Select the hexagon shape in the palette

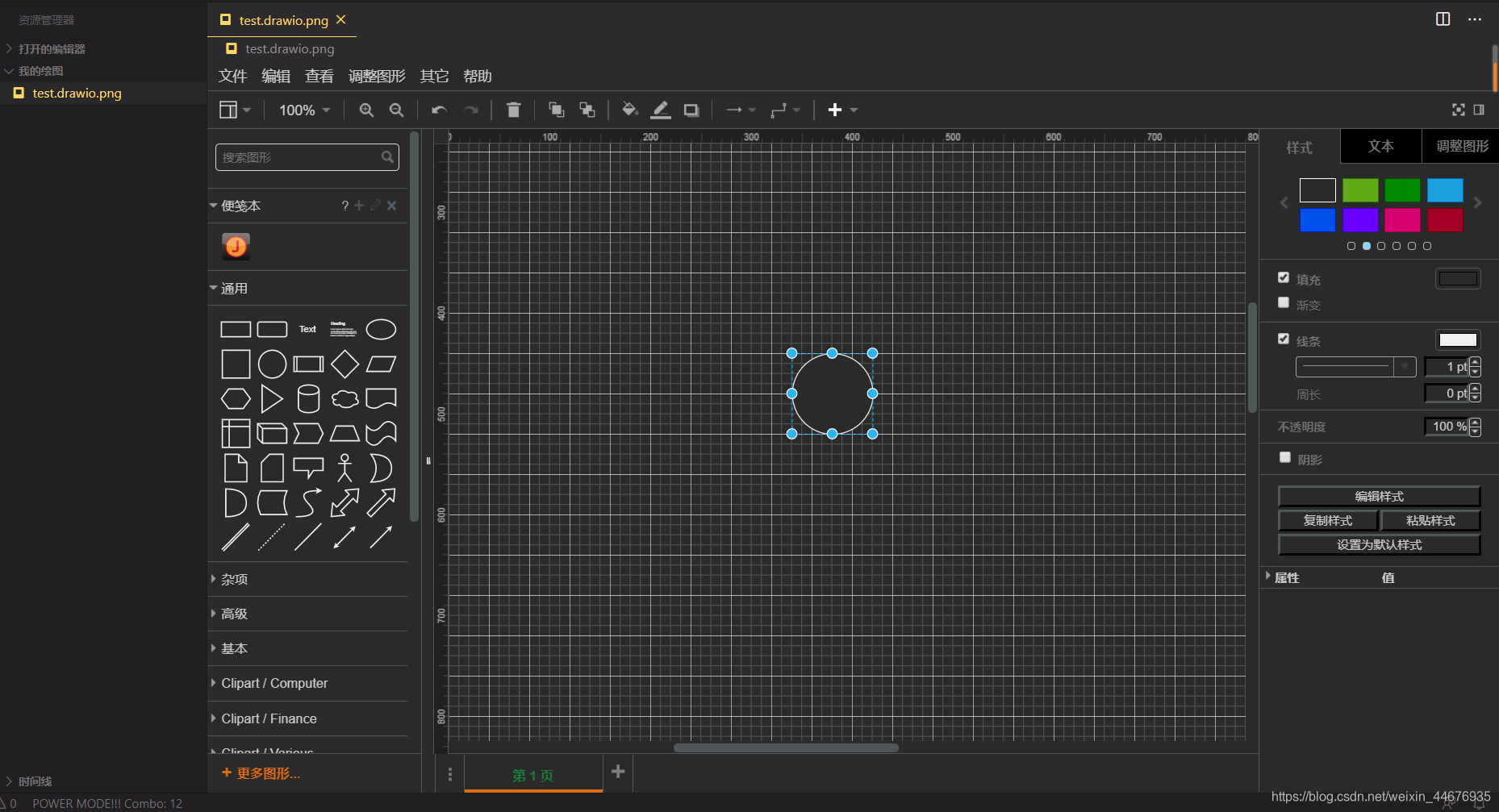click(x=236, y=399)
